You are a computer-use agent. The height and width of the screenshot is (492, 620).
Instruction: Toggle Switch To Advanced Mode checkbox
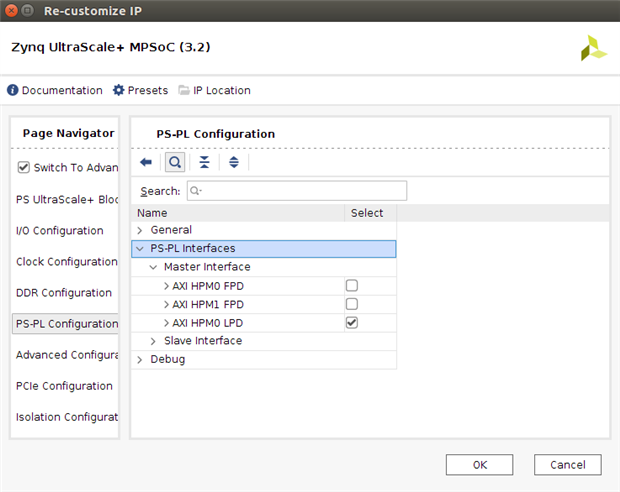[x=24, y=168]
